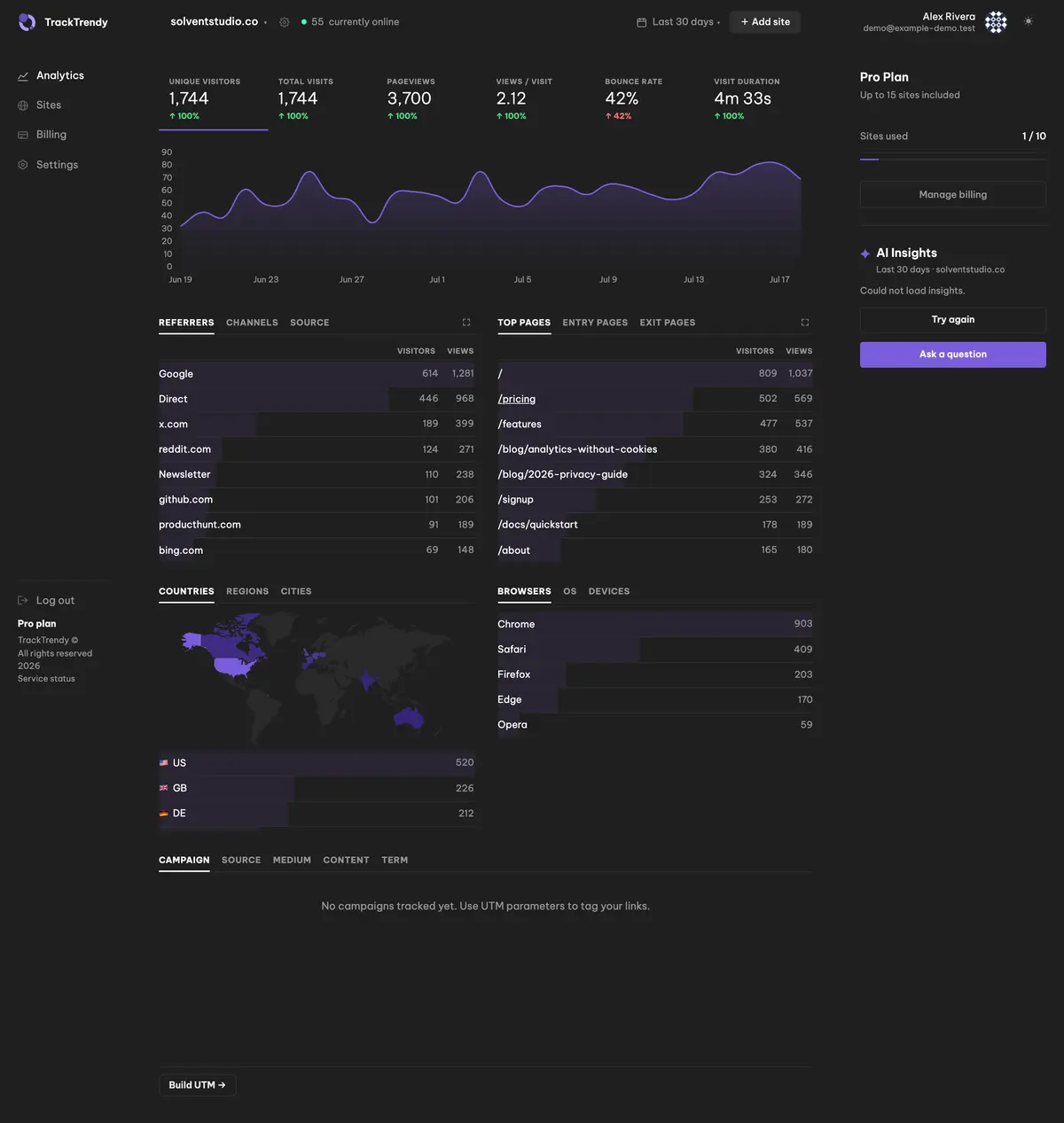
Task: Click Try again for AI insights
Action: [x=953, y=320]
